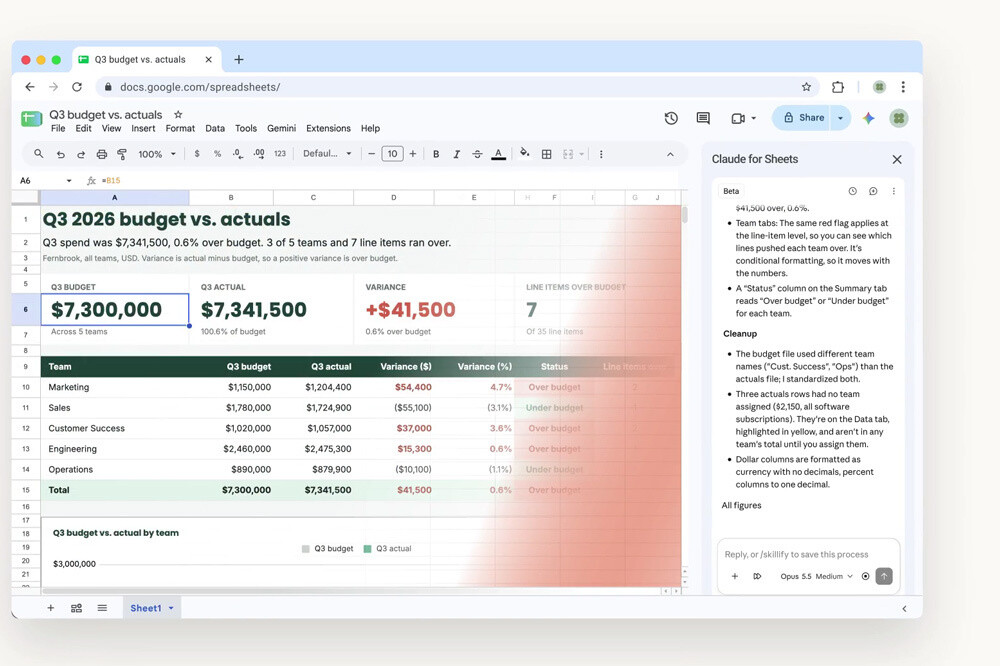The width and height of the screenshot is (1000, 666).
Task: Open the text color picker
Action: [499, 154]
